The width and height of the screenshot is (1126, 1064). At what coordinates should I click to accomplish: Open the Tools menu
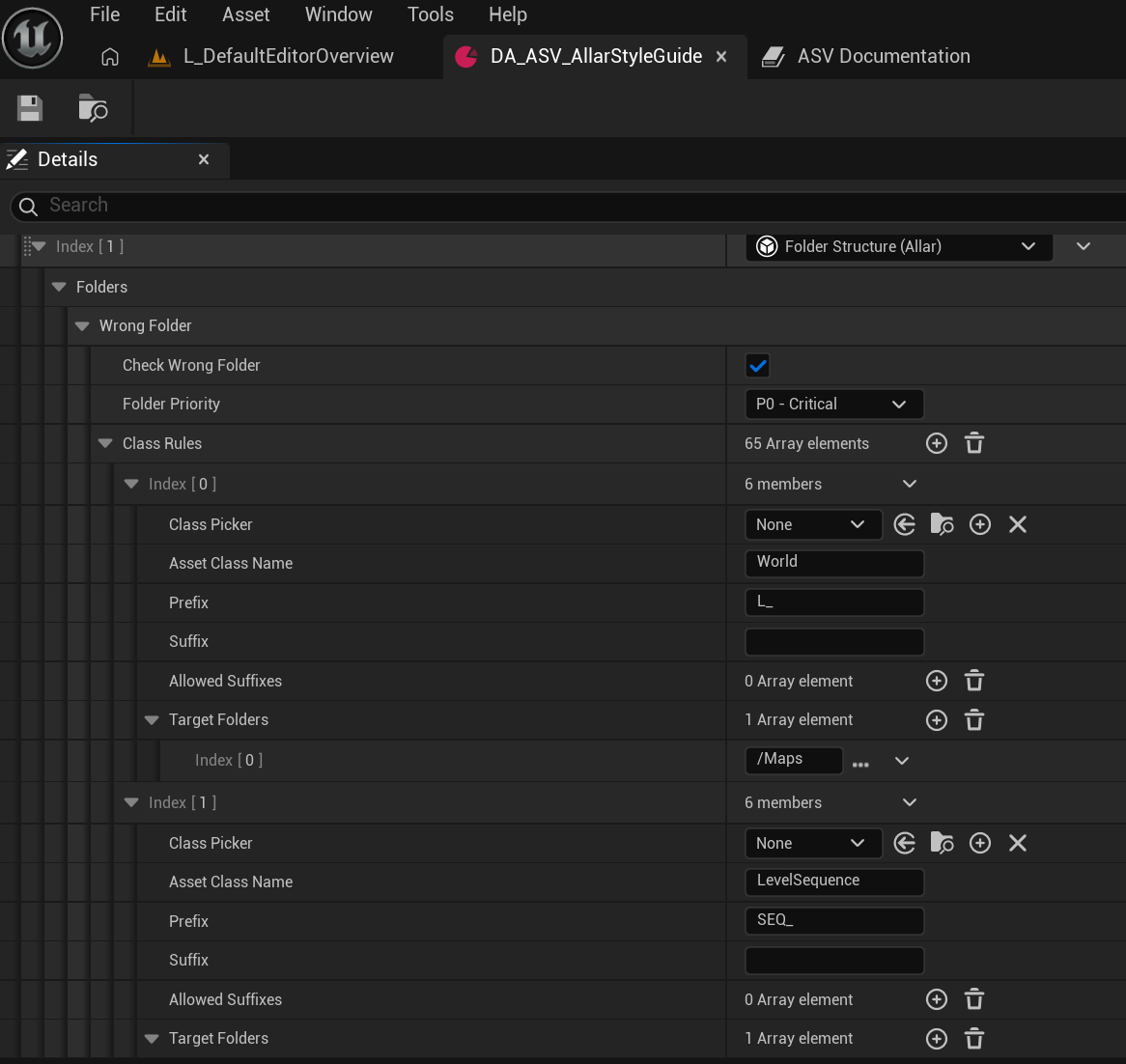click(430, 14)
